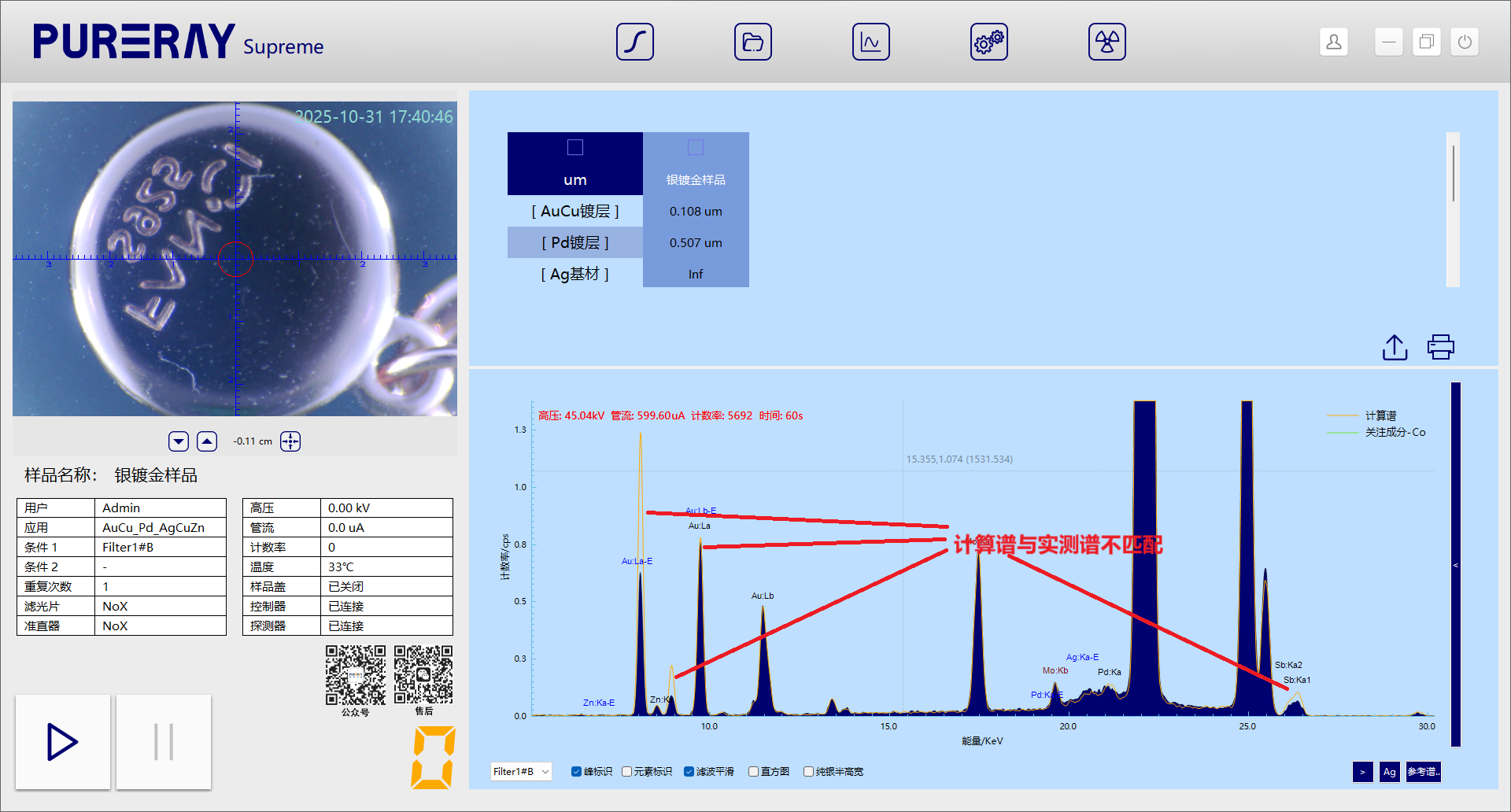Click the 33℃ temperature value
Screen dimensions: 1511x812
coord(386,567)
